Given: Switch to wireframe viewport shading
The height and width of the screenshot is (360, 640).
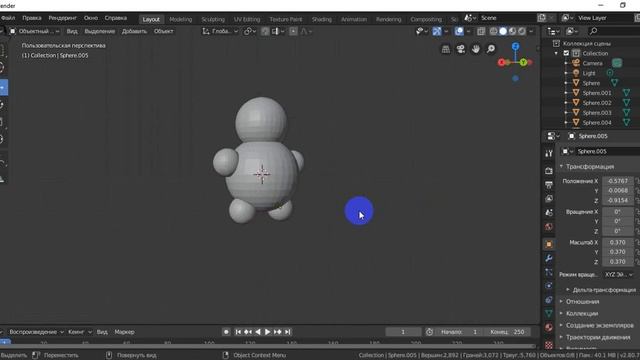Looking at the screenshot, I should point(493,31).
